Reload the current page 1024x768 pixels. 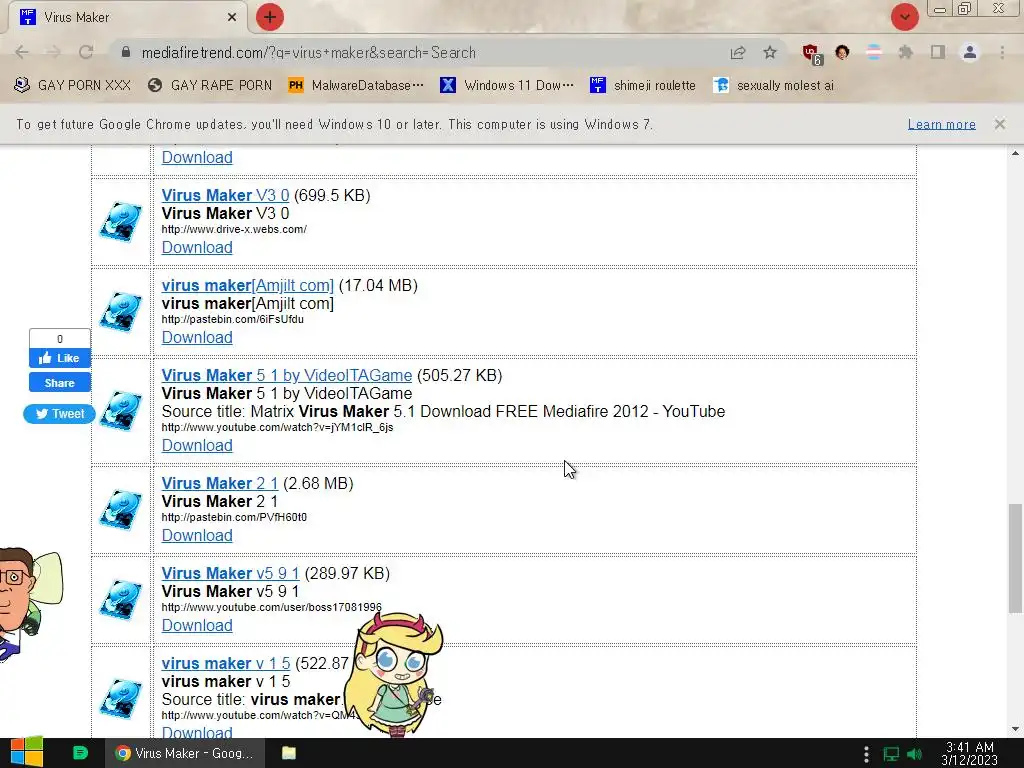pyautogui.click(x=86, y=52)
